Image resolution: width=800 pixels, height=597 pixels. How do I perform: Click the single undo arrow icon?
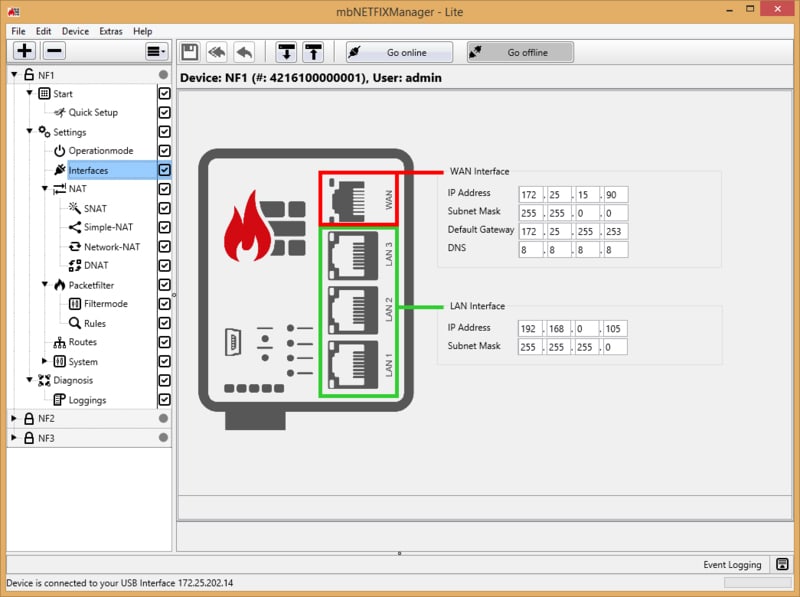[x=244, y=52]
